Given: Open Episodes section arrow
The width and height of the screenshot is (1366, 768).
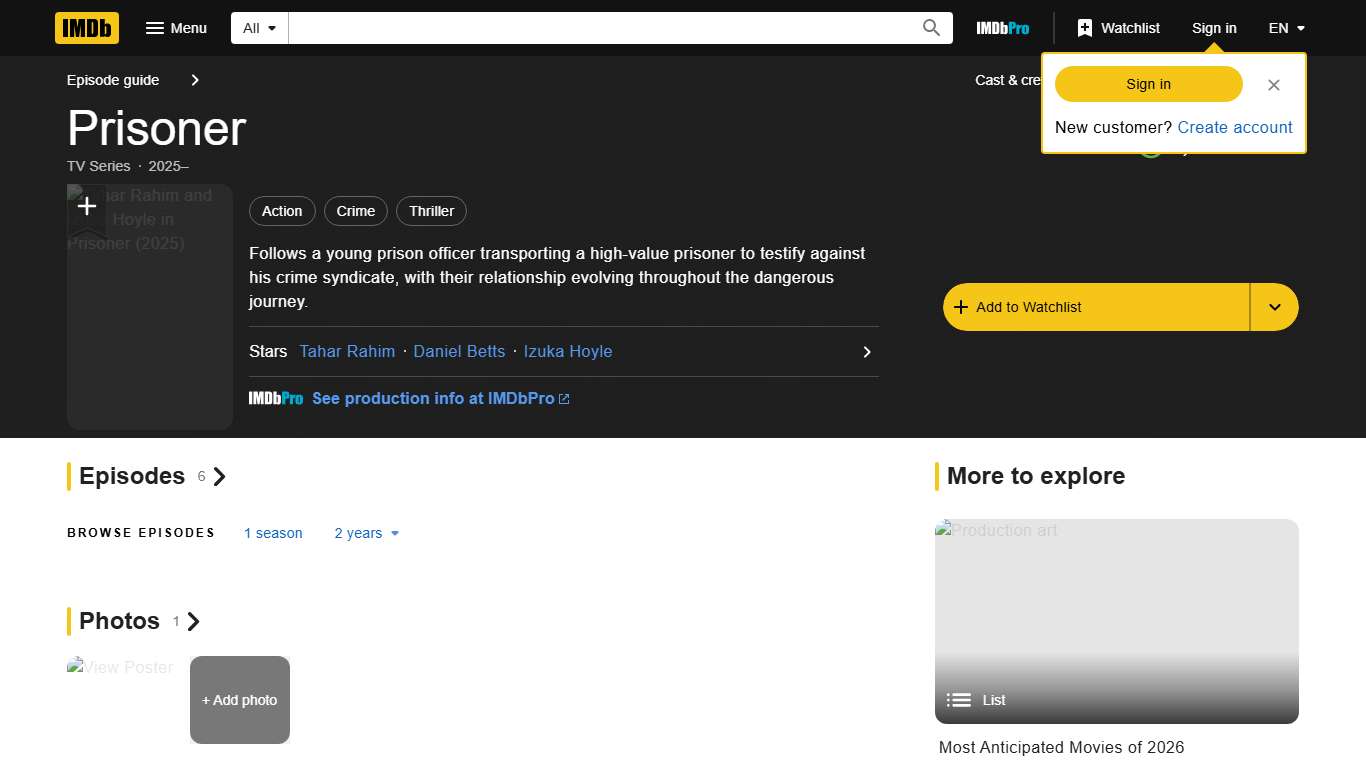Looking at the screenshot, I should pyautogui.click(x=220, y=477).
